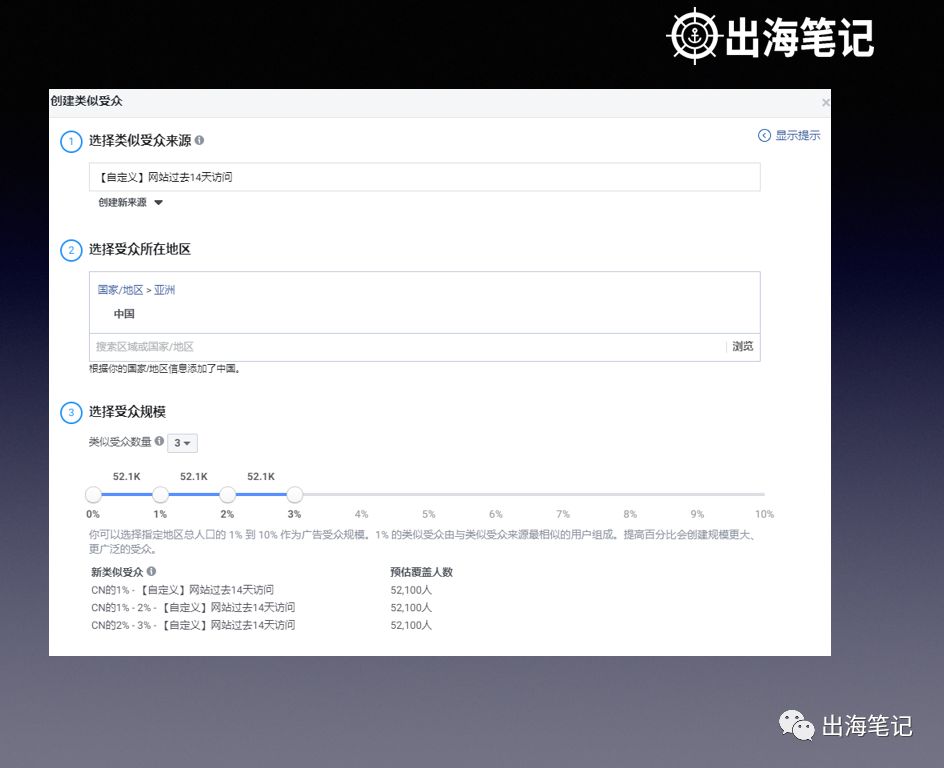Click the info icon beside 选择类似受众来源 heading

tap(199, 141)
